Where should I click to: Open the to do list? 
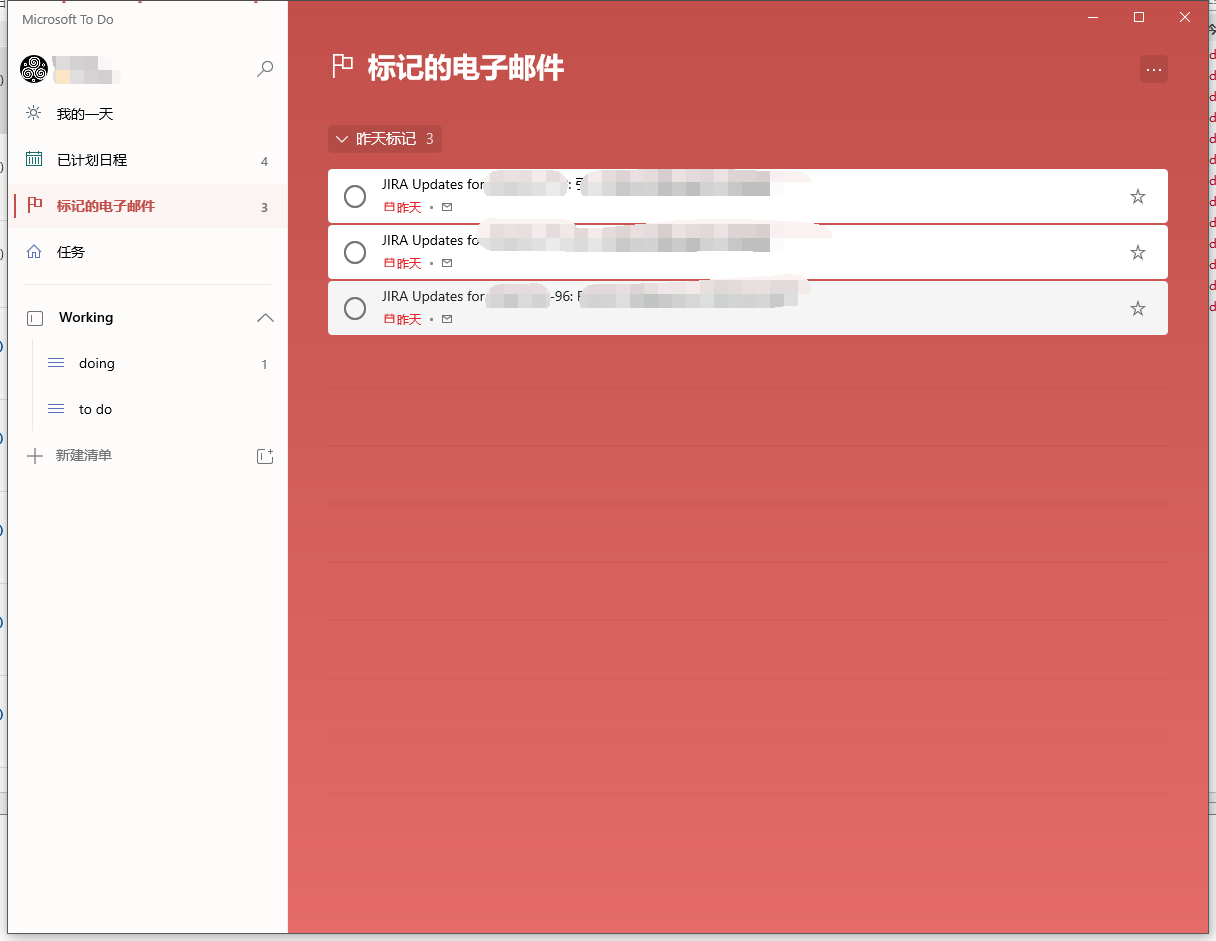[x=148, y=410]
